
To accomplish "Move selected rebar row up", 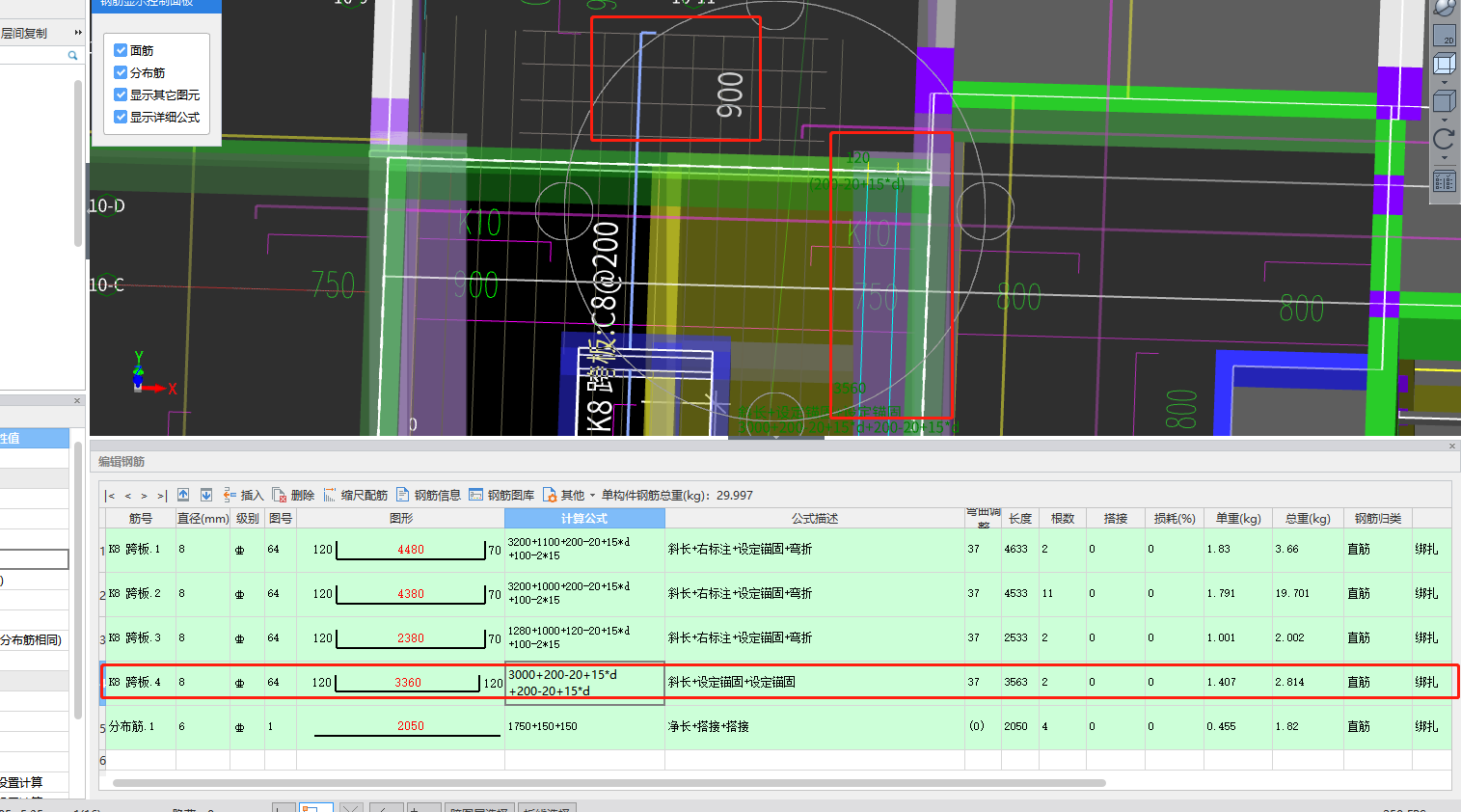I will pyautogui.click(x=183, y=495).
